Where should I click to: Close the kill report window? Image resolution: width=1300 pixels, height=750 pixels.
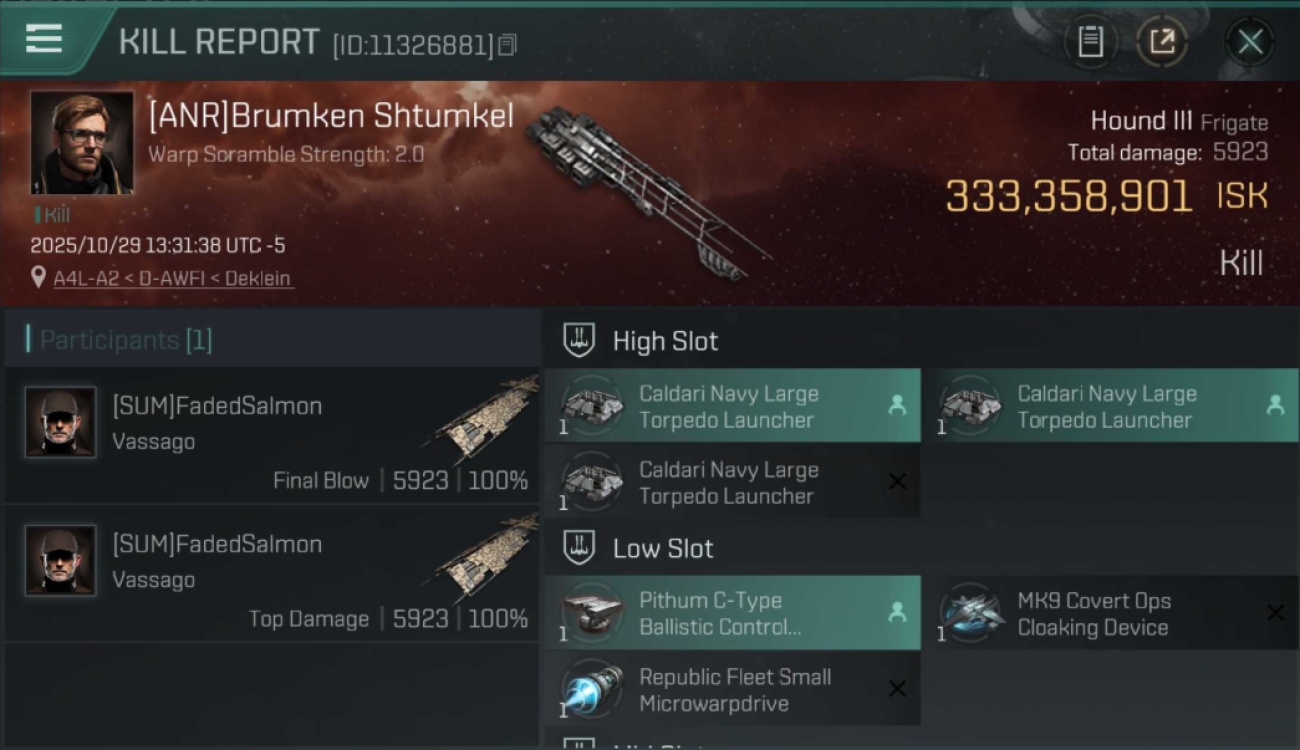coord(1250,42)
